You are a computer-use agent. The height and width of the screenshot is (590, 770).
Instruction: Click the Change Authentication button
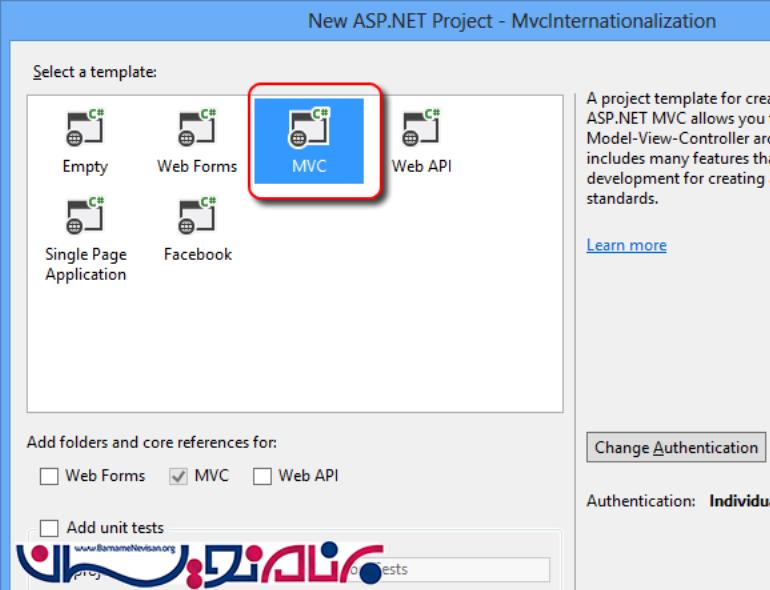pos(676,448)
